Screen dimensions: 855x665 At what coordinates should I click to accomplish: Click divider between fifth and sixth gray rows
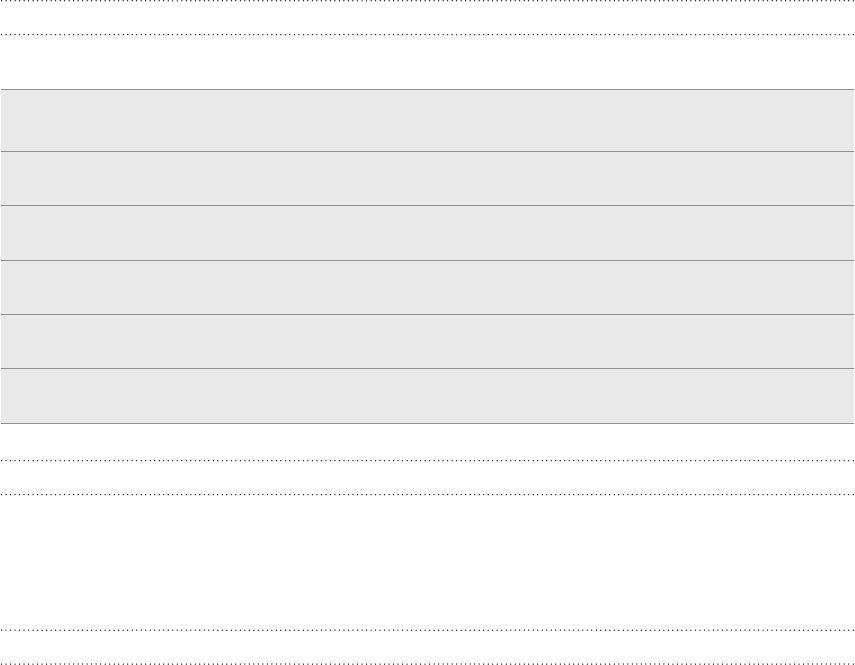coord(428,368)
